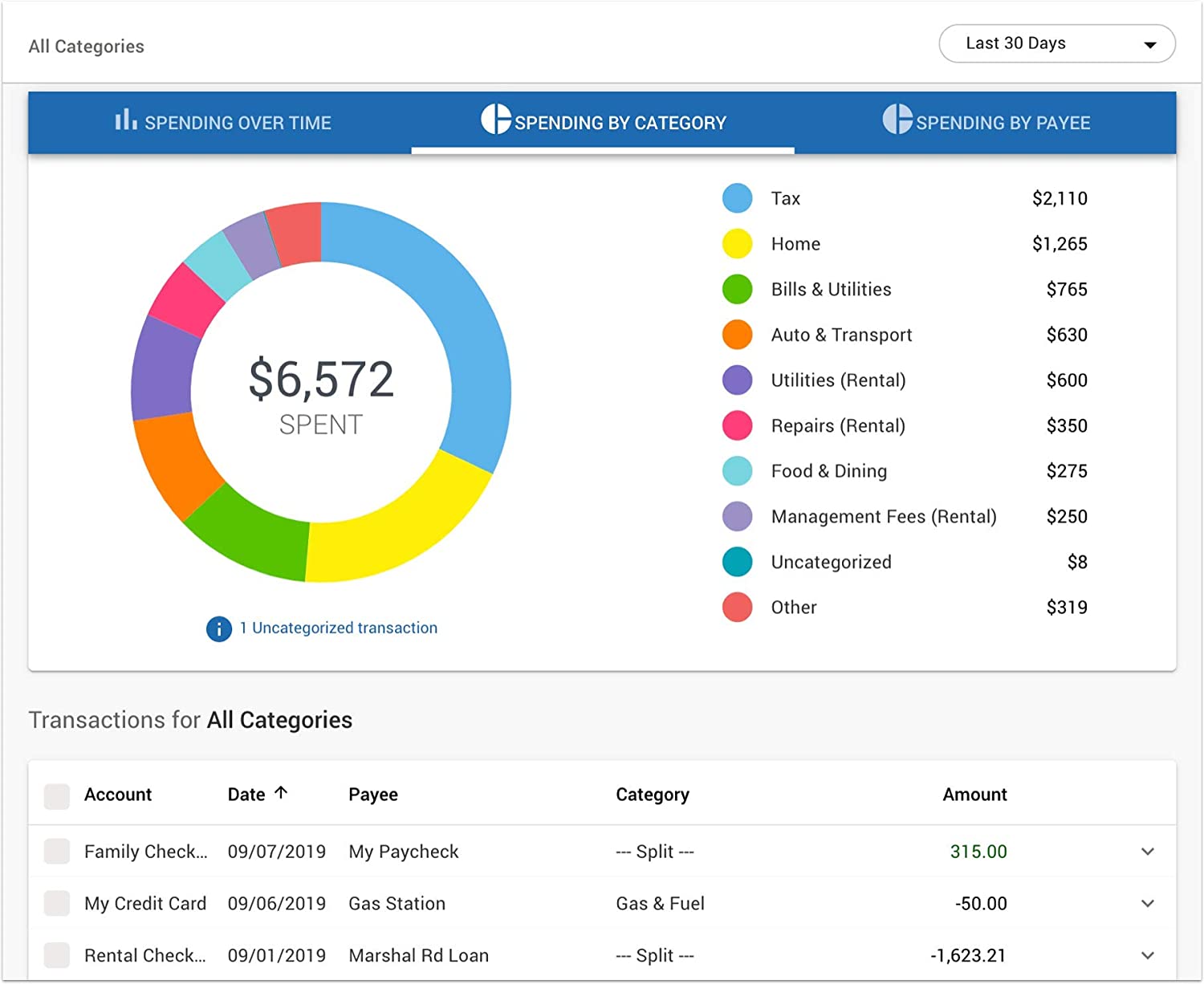The width and height of the screenshot is (1204, 984).
Task: Click the pie icon beside Spending by Payee
Action: (x=897, y=120)
